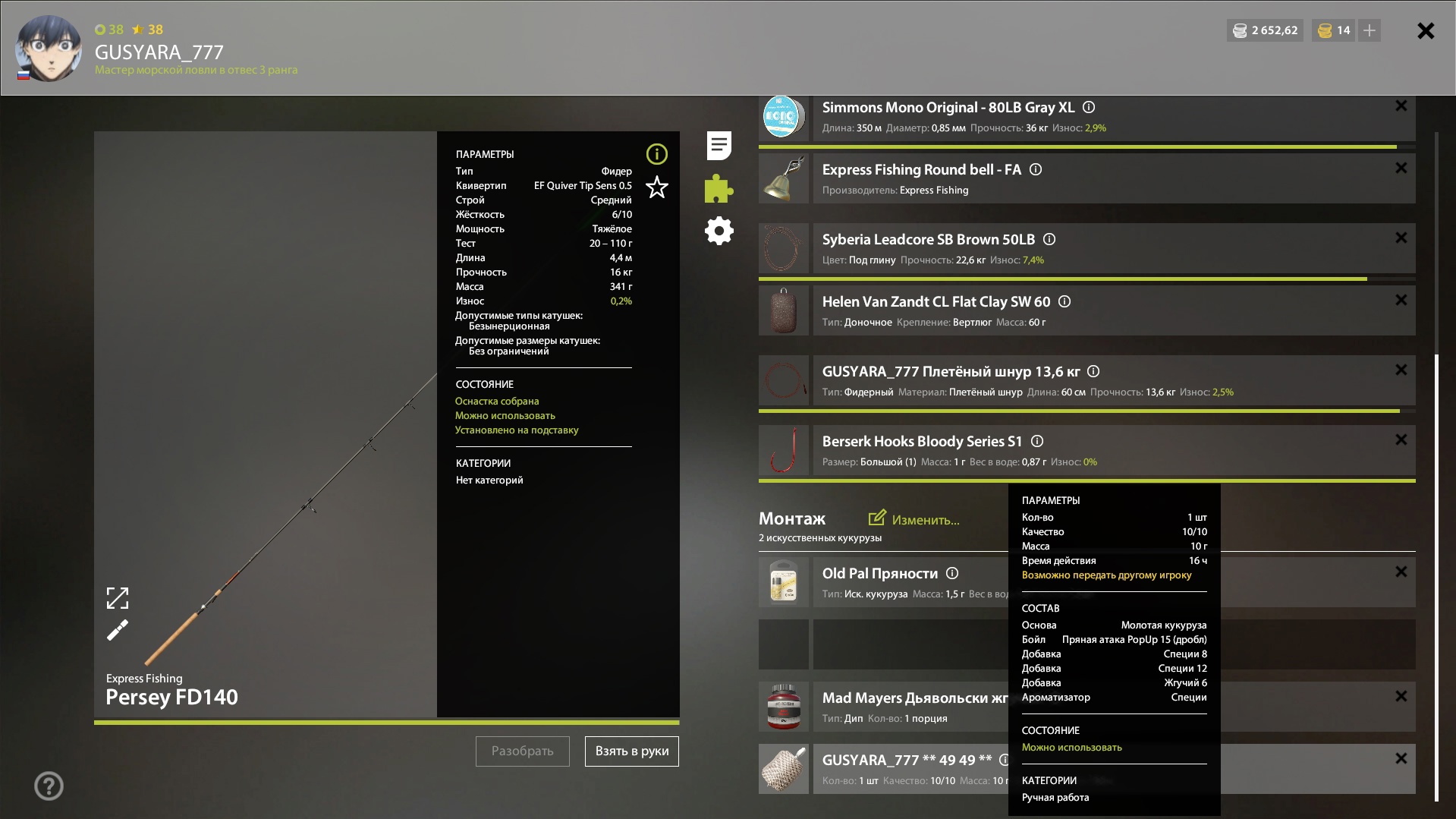Select the Berserk Hooks Bloody Series S1 title

922,442
